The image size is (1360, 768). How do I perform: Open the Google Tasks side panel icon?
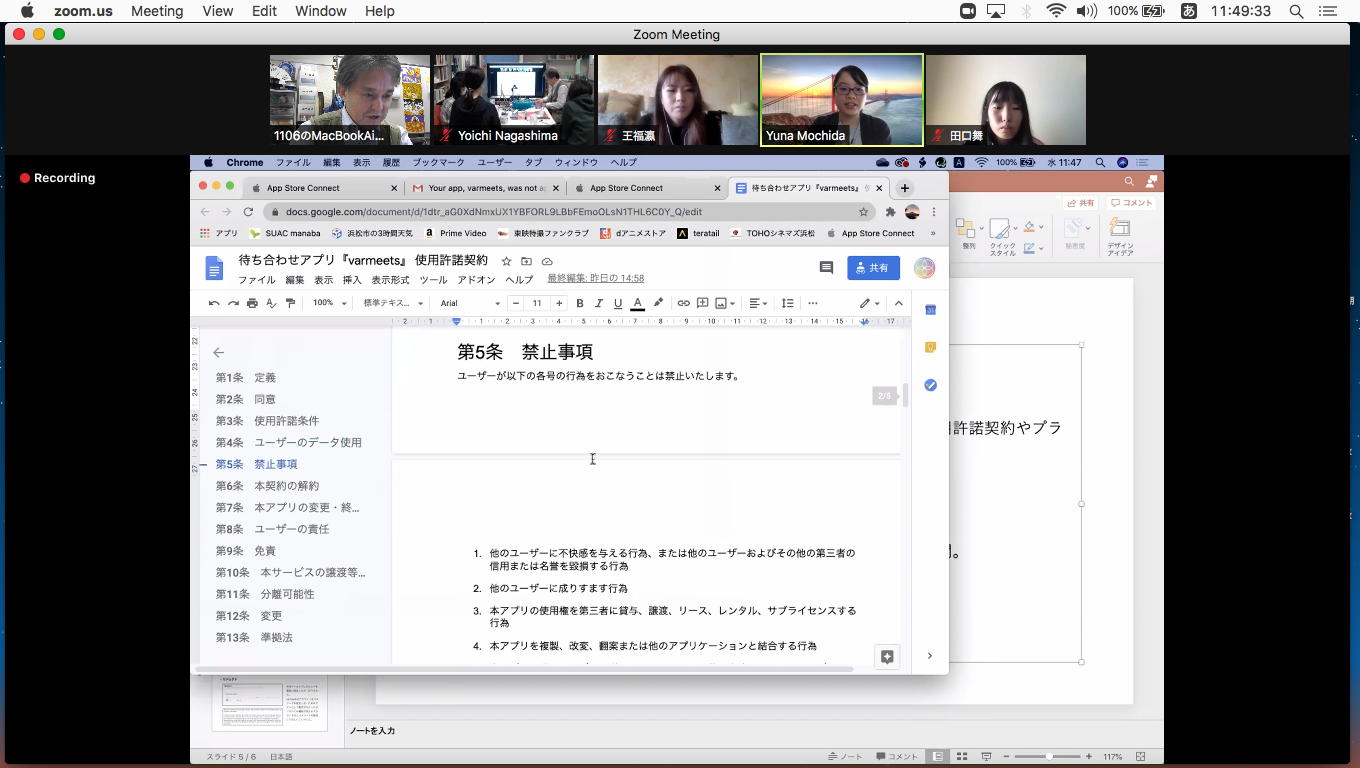pos(930,385)
